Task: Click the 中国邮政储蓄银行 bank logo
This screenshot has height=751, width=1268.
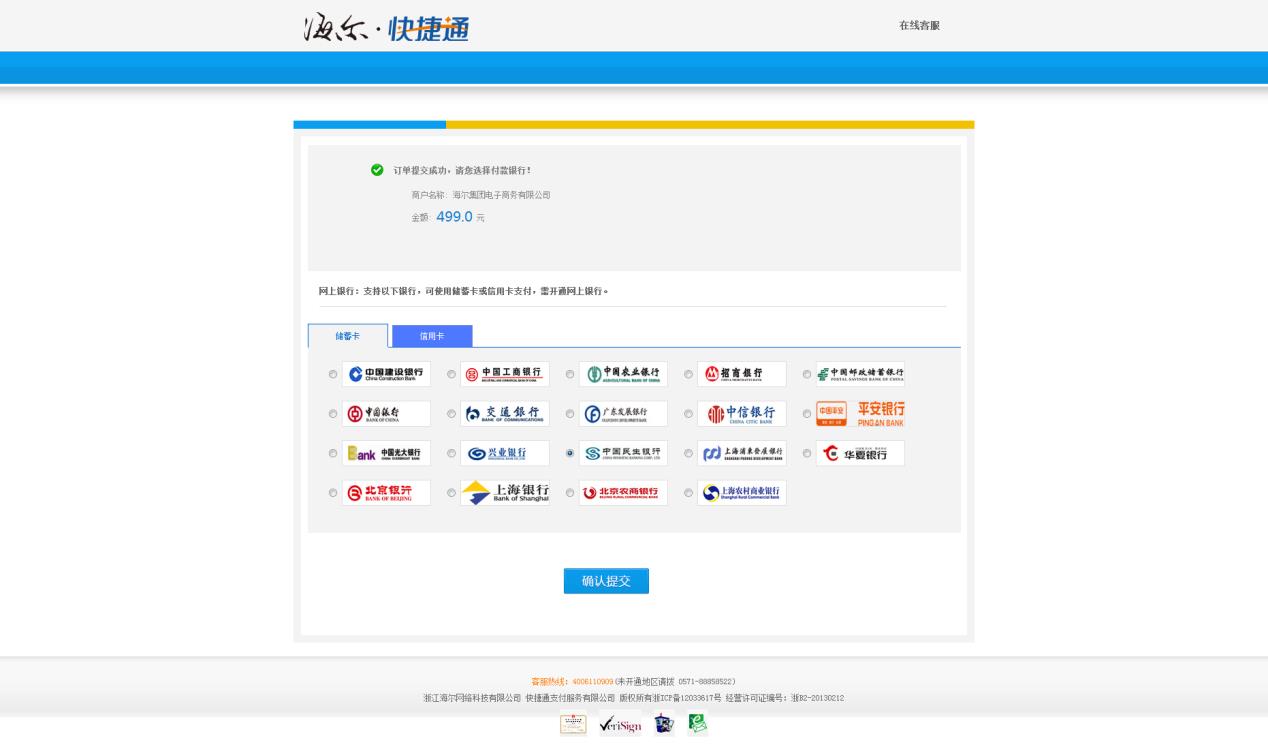Action: (x=860, y=374)
